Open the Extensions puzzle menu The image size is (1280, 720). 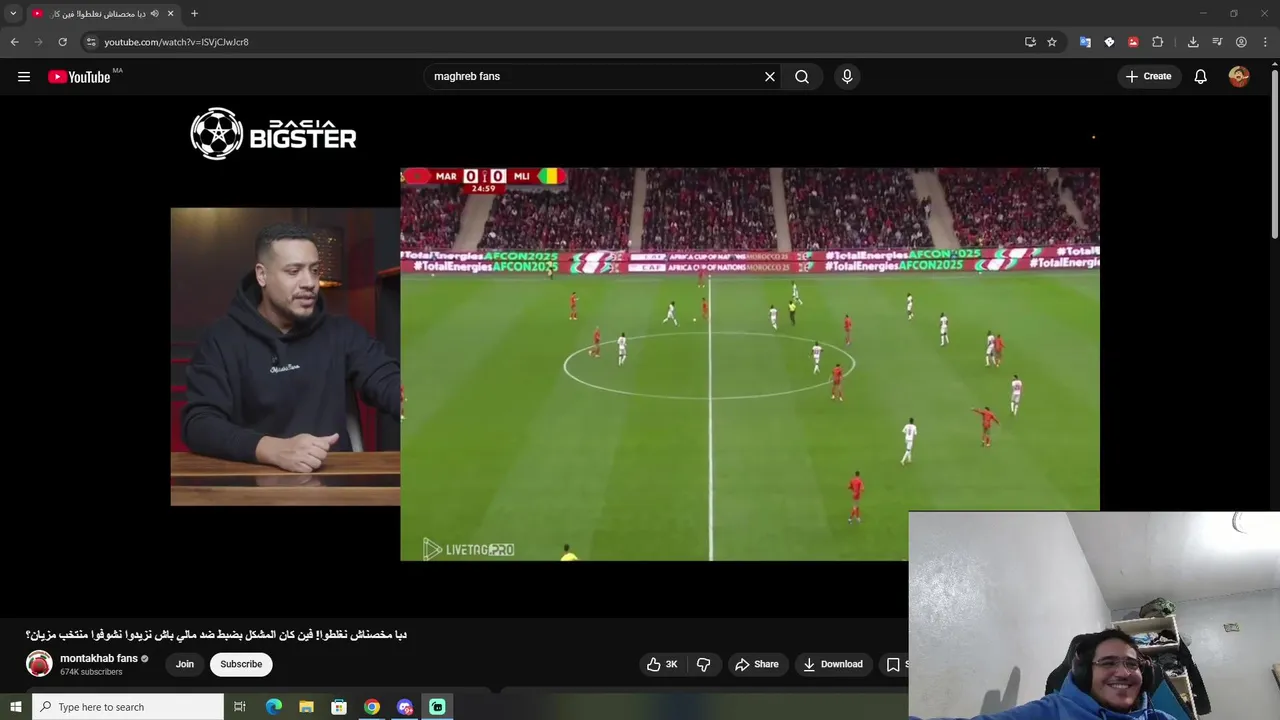1158,42
